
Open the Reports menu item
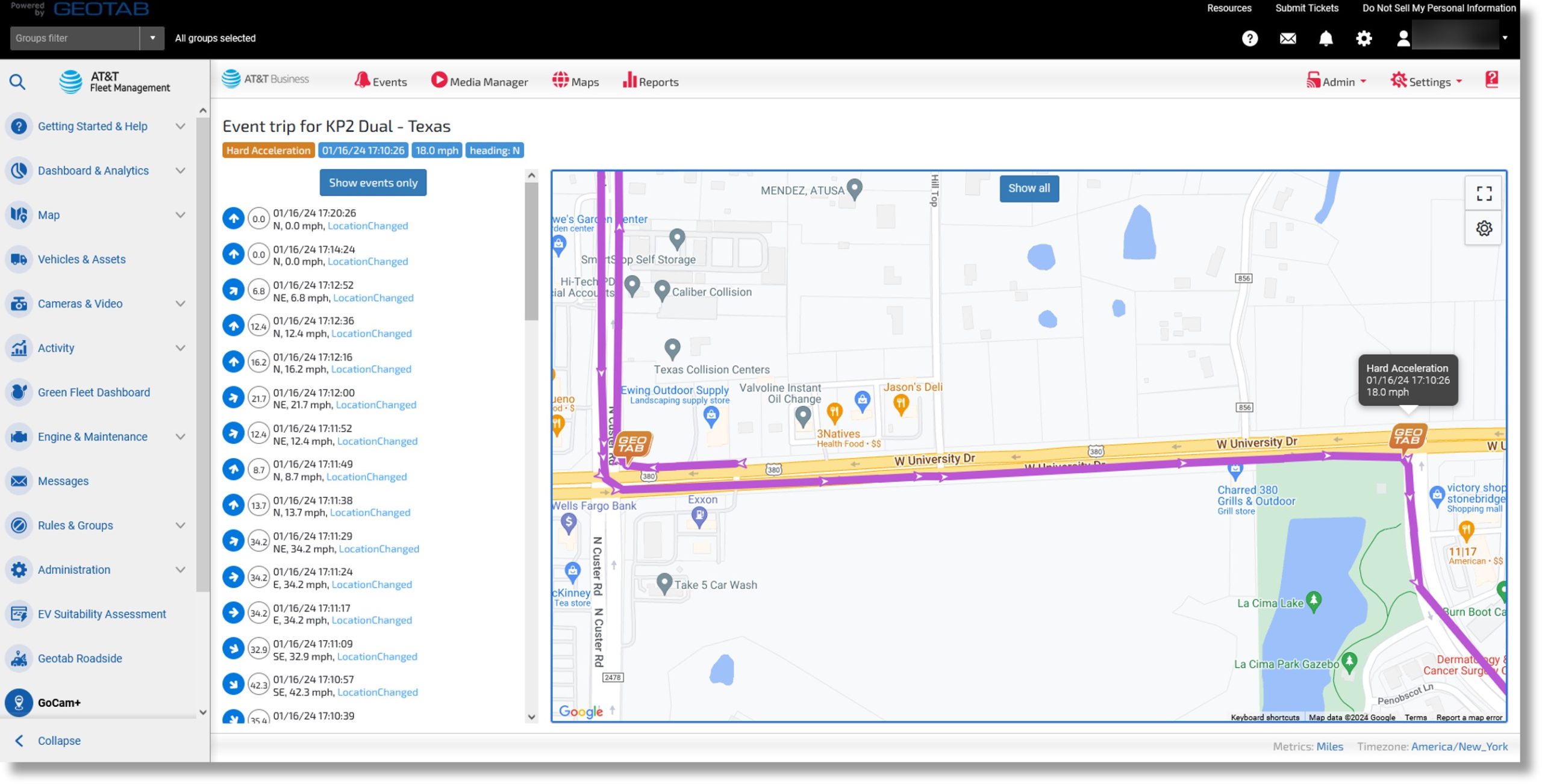651,81
